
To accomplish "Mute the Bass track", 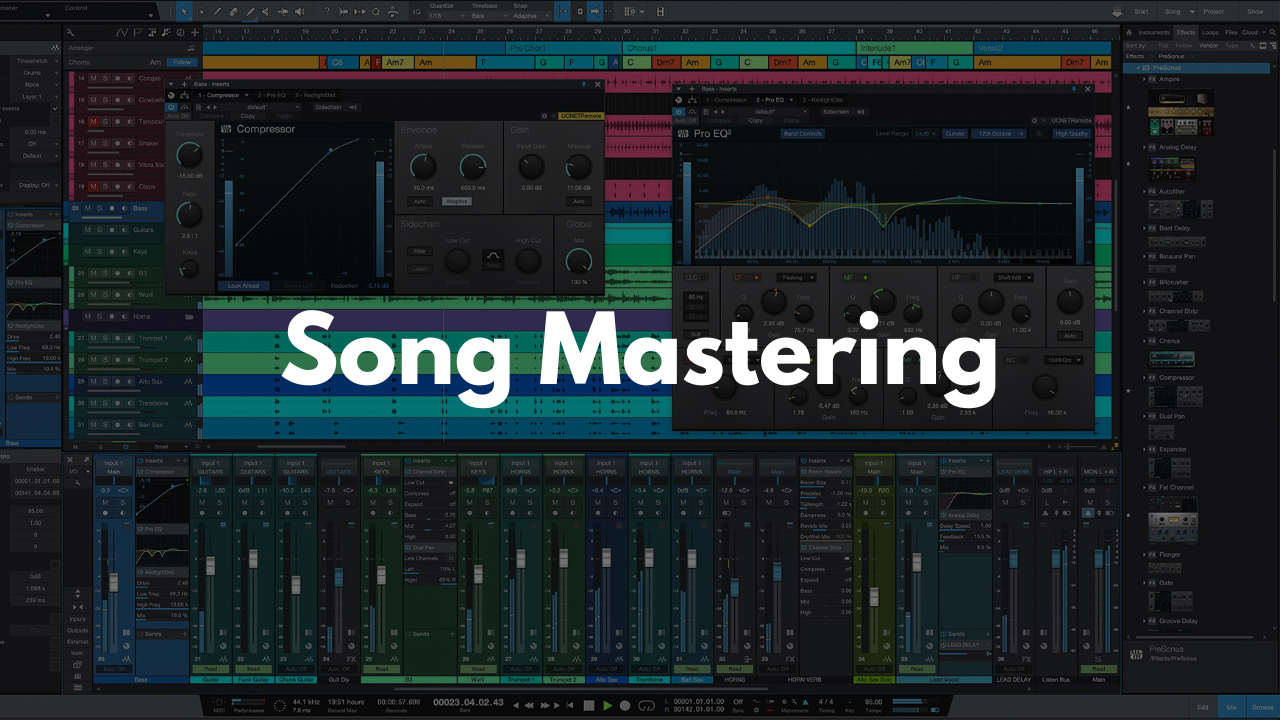I will pyautogui.click(x=86, y=208).
